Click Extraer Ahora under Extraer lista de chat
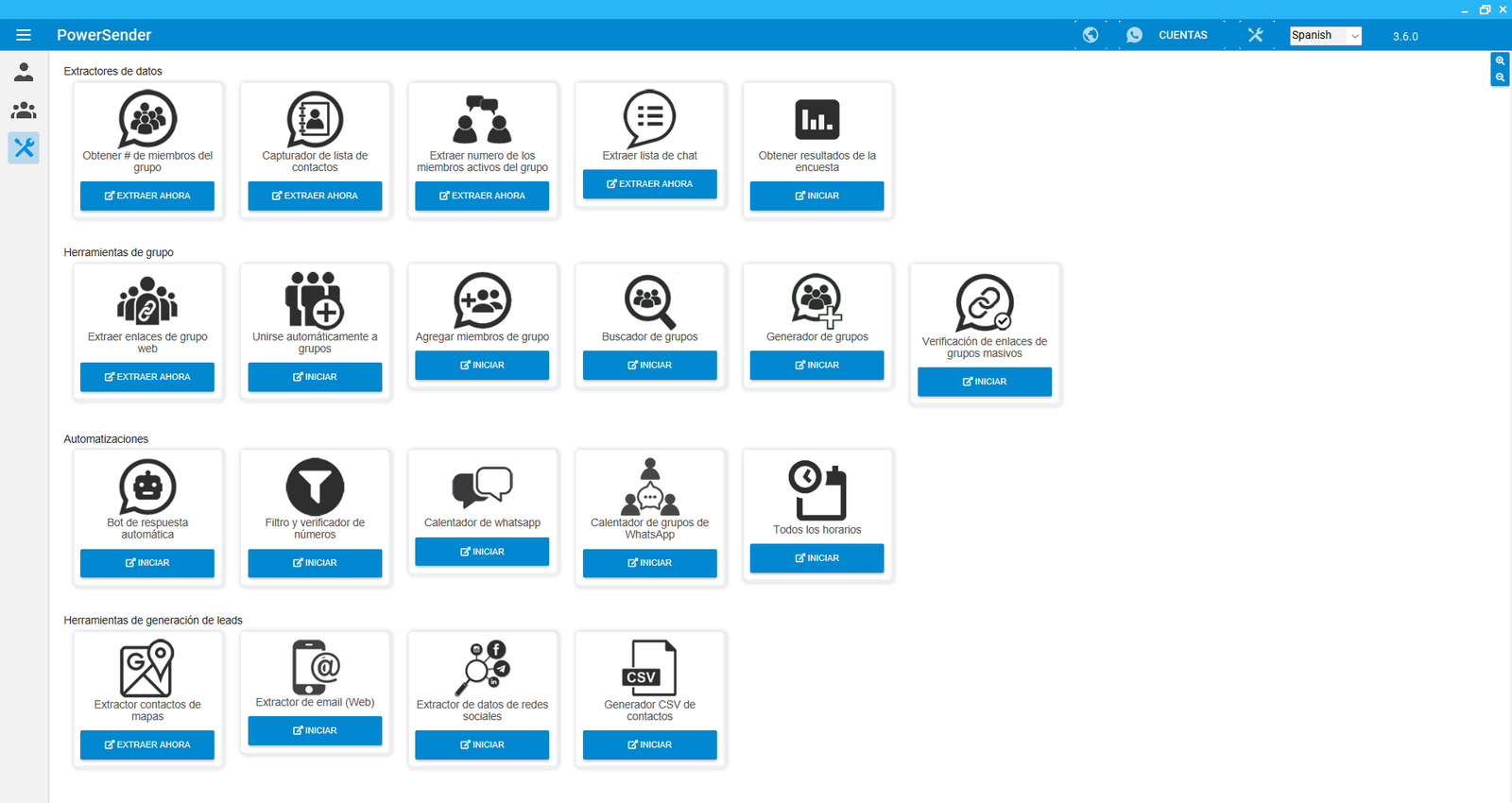 pyautogui.click(x=650, y=183)
